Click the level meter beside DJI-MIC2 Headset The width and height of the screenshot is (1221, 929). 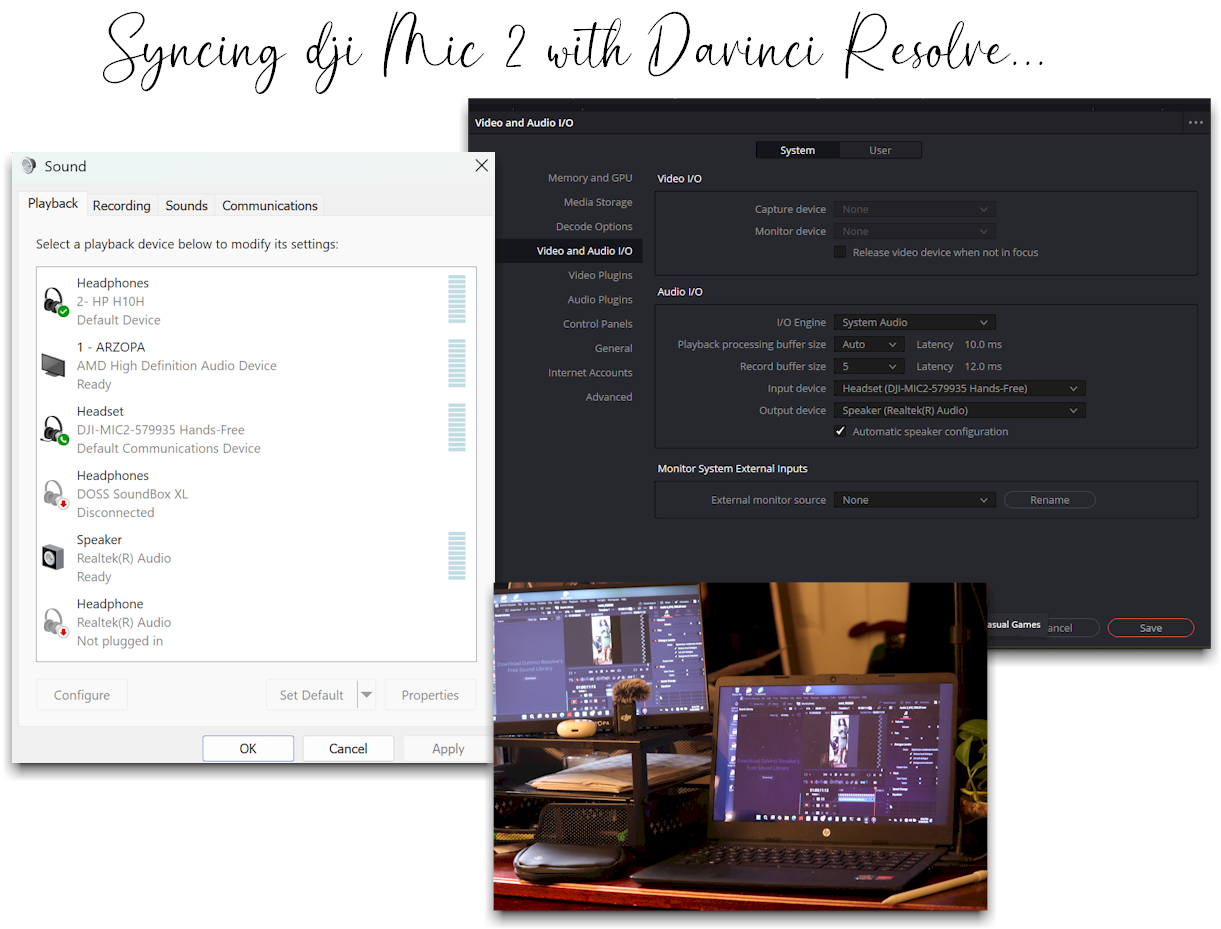(457, 428)
